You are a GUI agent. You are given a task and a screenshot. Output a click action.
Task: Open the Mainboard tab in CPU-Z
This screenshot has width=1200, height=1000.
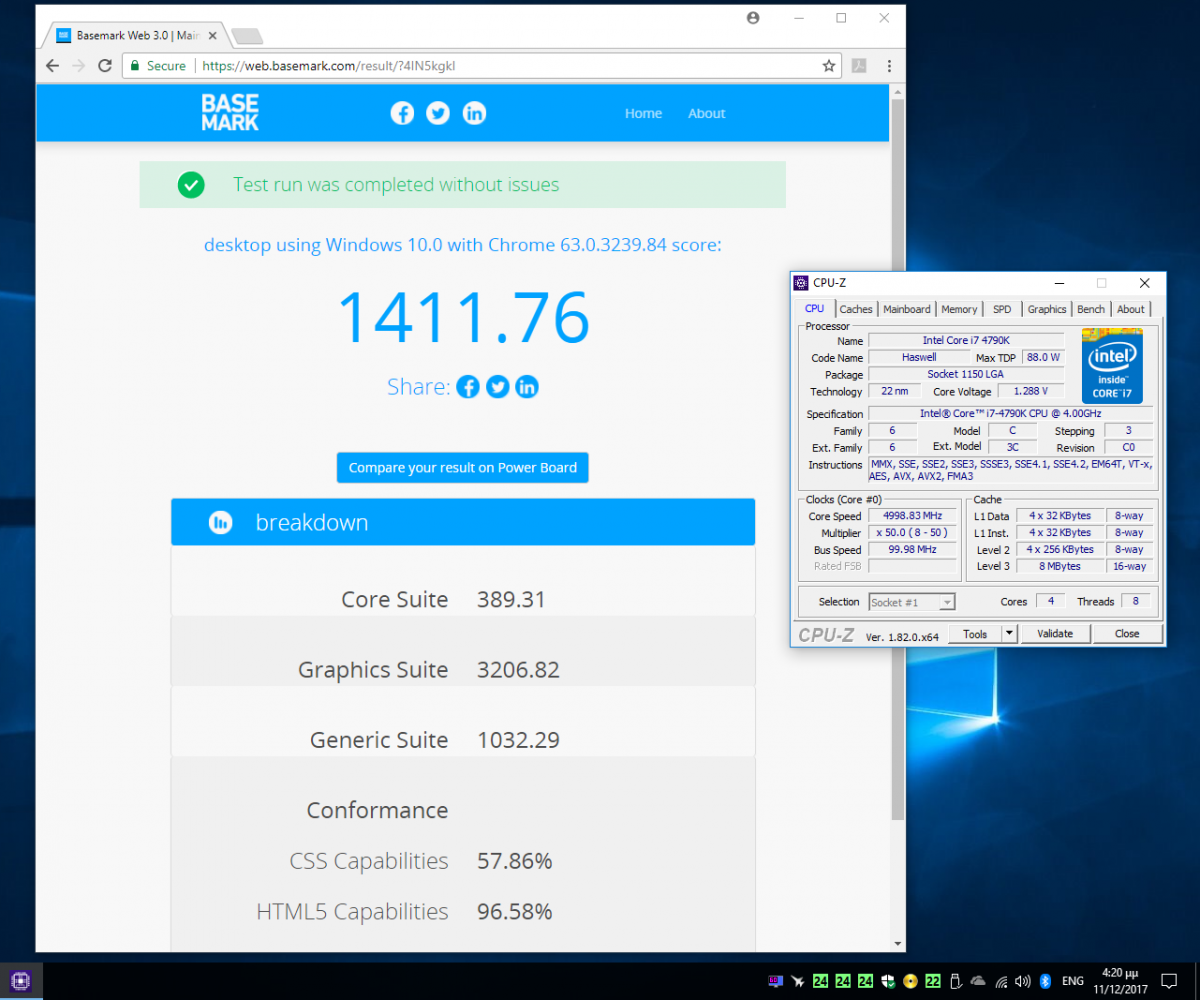pos(907,309)
